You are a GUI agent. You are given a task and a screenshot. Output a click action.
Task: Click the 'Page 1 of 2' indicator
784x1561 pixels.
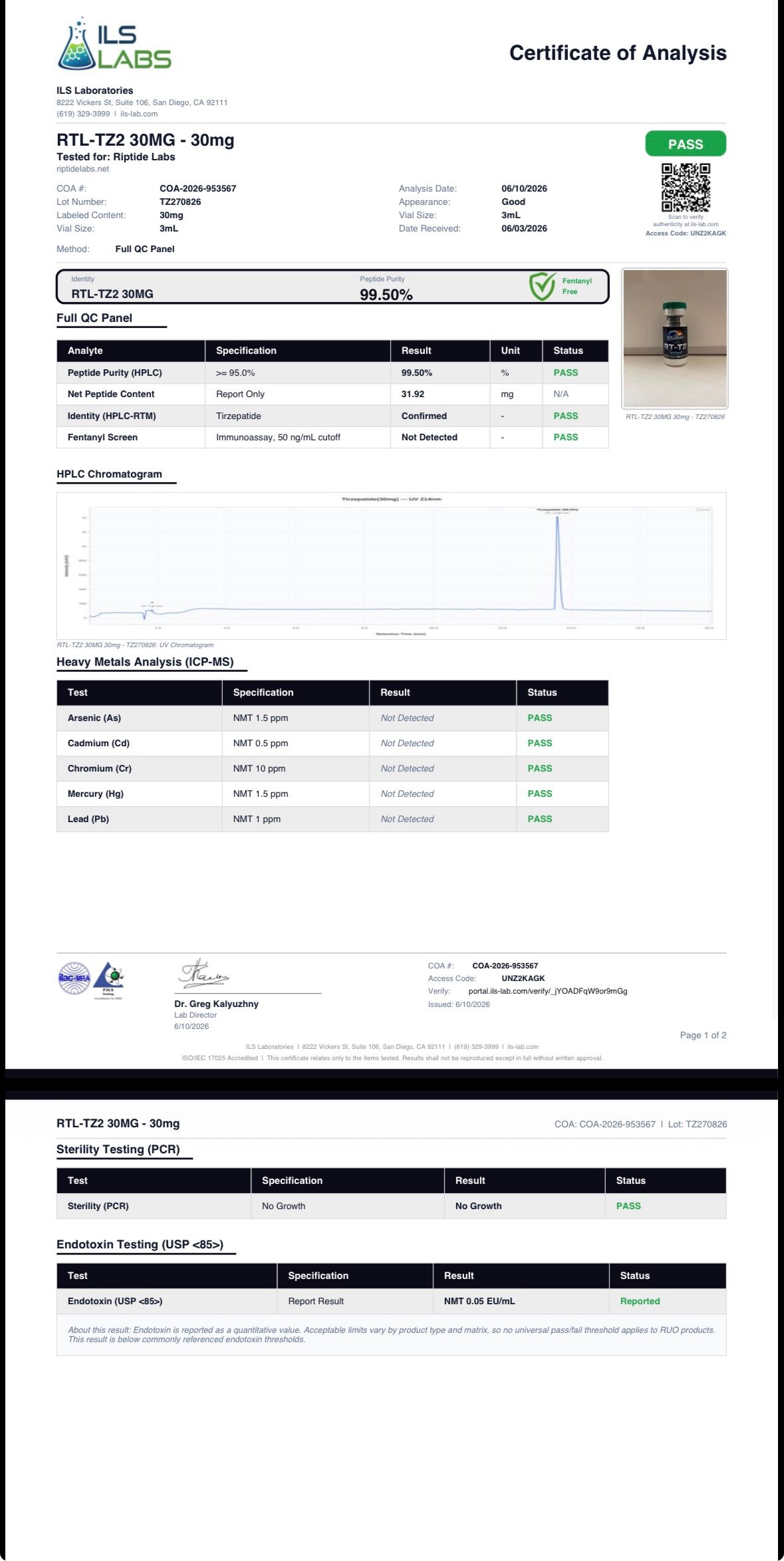703,1035
